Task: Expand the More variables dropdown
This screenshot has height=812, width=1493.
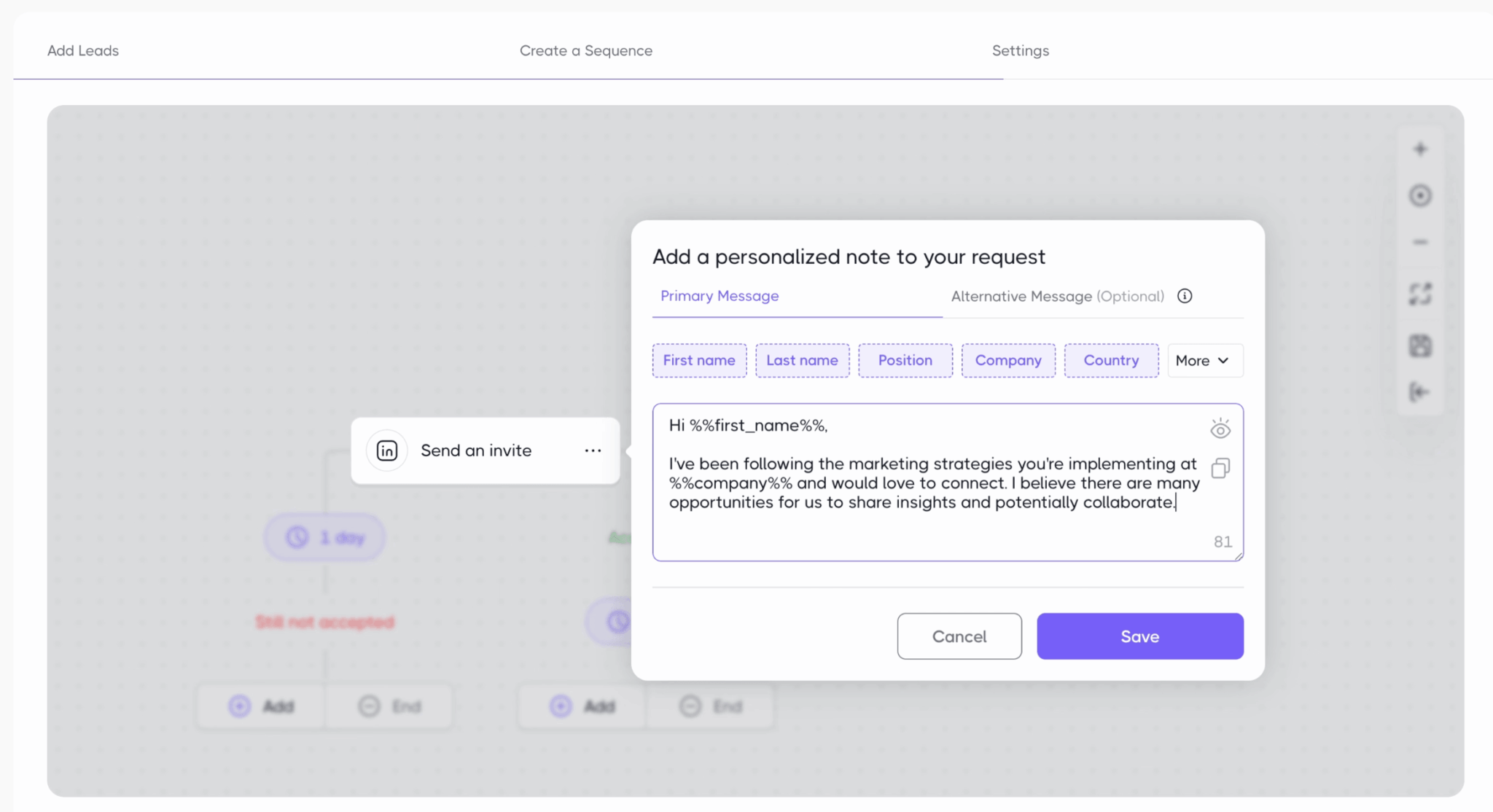Action: [x=1205, y=361]
